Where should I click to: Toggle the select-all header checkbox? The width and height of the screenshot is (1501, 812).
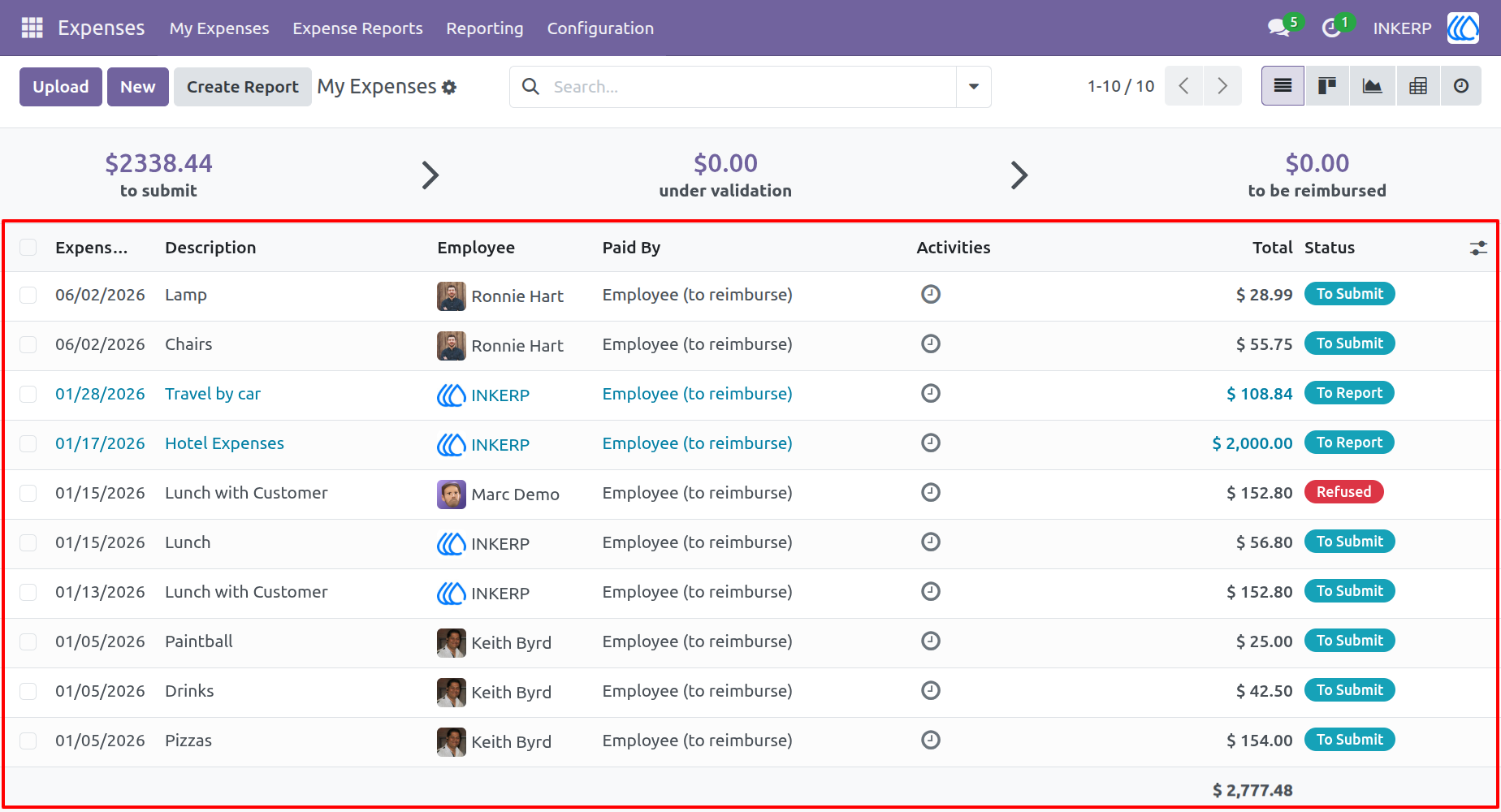pyautogui.click(x=28, y=247)
